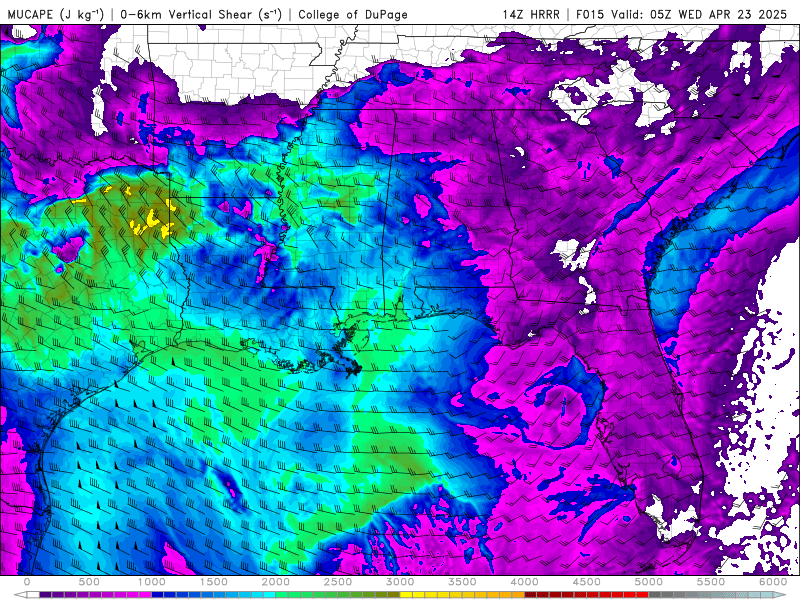Click the MUCAPE (J kg⁻¹) title label

(x=56, y=14)
